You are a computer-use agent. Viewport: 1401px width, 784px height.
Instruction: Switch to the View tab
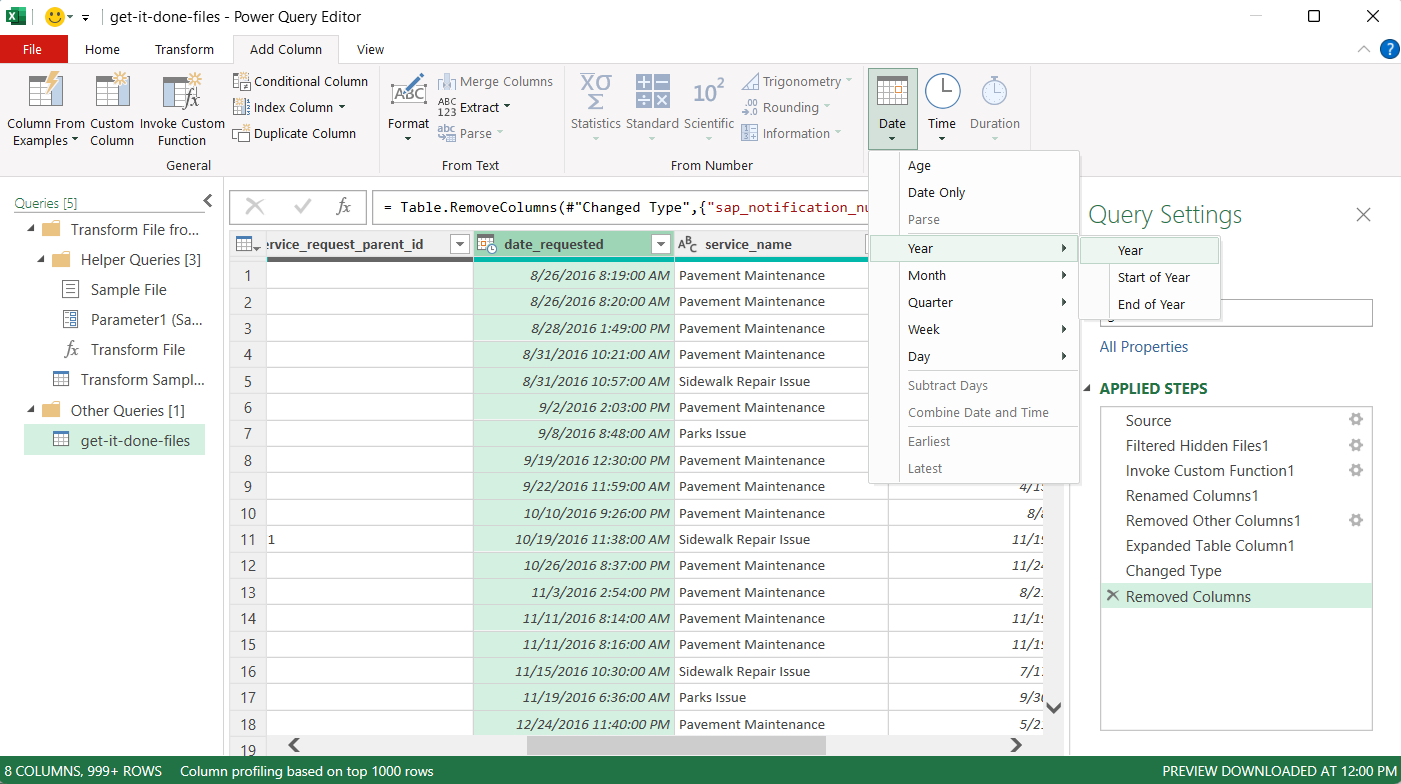370,49
